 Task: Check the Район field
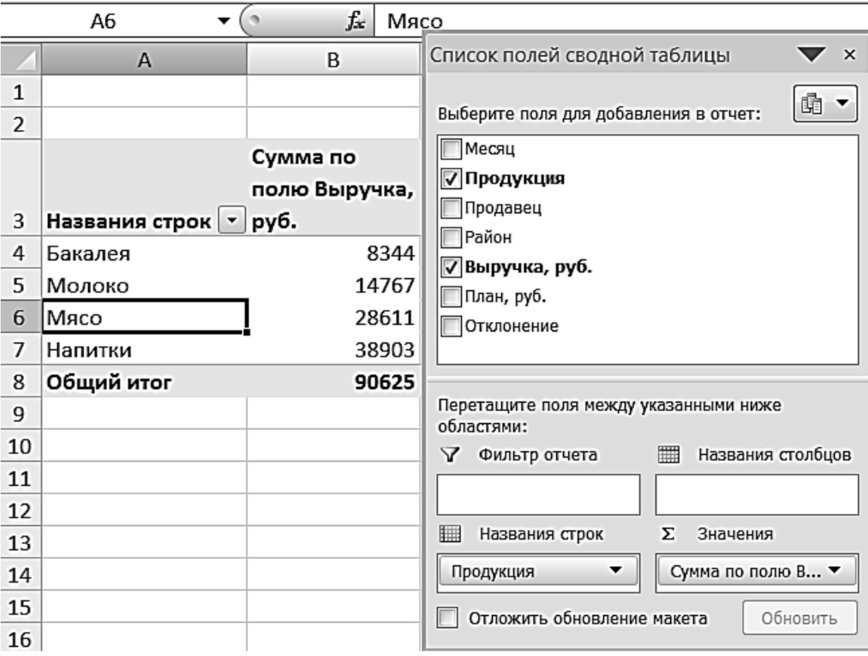pyautogui.click(x=451, y=237)
